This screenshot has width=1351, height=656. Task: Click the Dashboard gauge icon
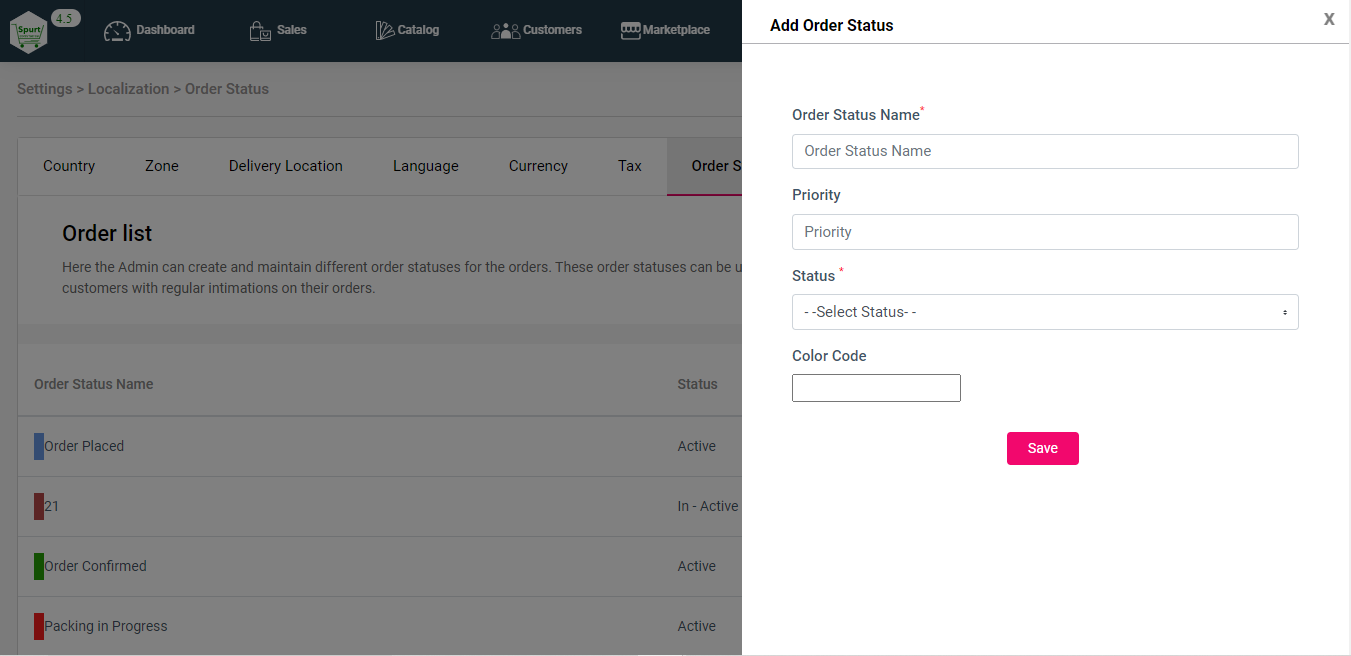pyautogui.click(x=117, y=31)
